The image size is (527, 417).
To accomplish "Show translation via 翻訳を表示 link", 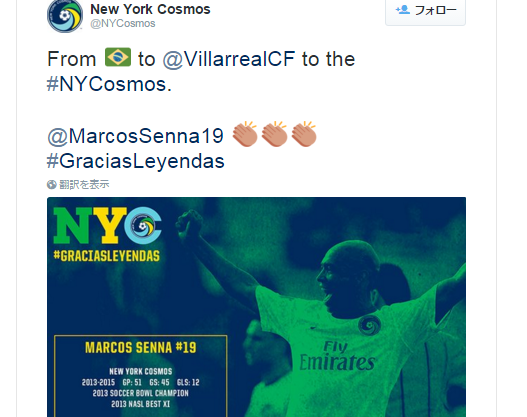I will (84, 184).
